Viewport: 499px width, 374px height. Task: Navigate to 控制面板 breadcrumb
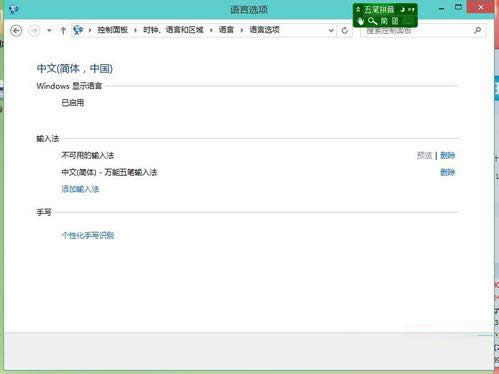click(112, 30)
